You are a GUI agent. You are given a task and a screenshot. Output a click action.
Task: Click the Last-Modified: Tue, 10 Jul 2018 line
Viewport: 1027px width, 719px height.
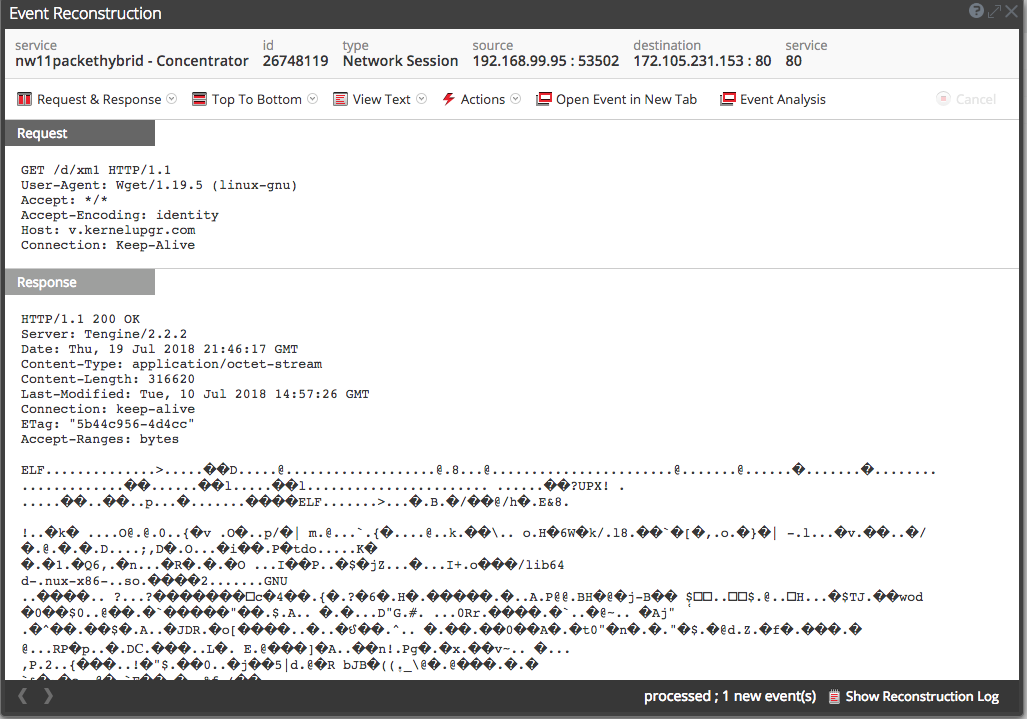(x=195, y=395)
